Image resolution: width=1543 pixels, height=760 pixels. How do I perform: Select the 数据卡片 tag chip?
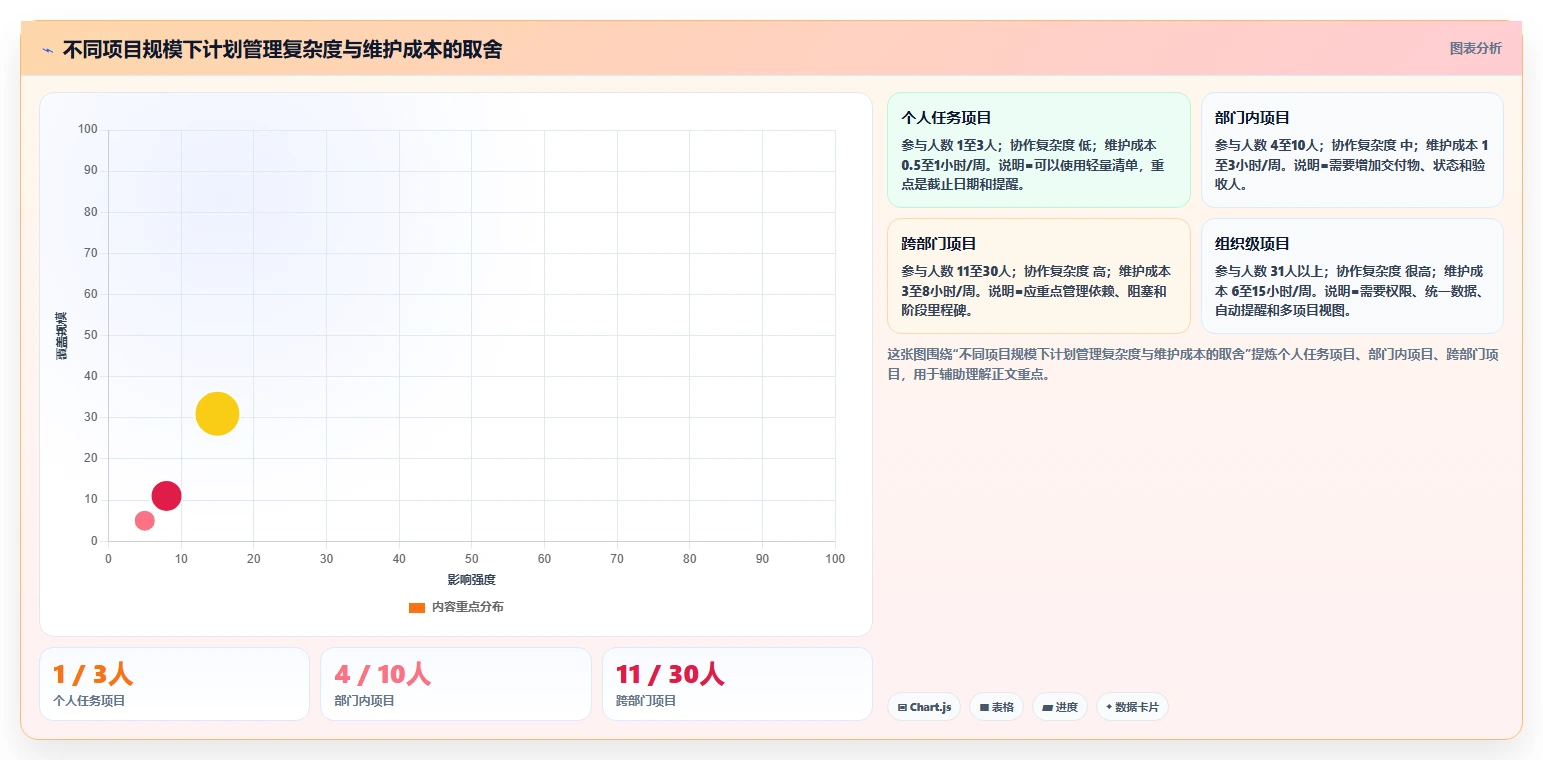(1132, 707)
